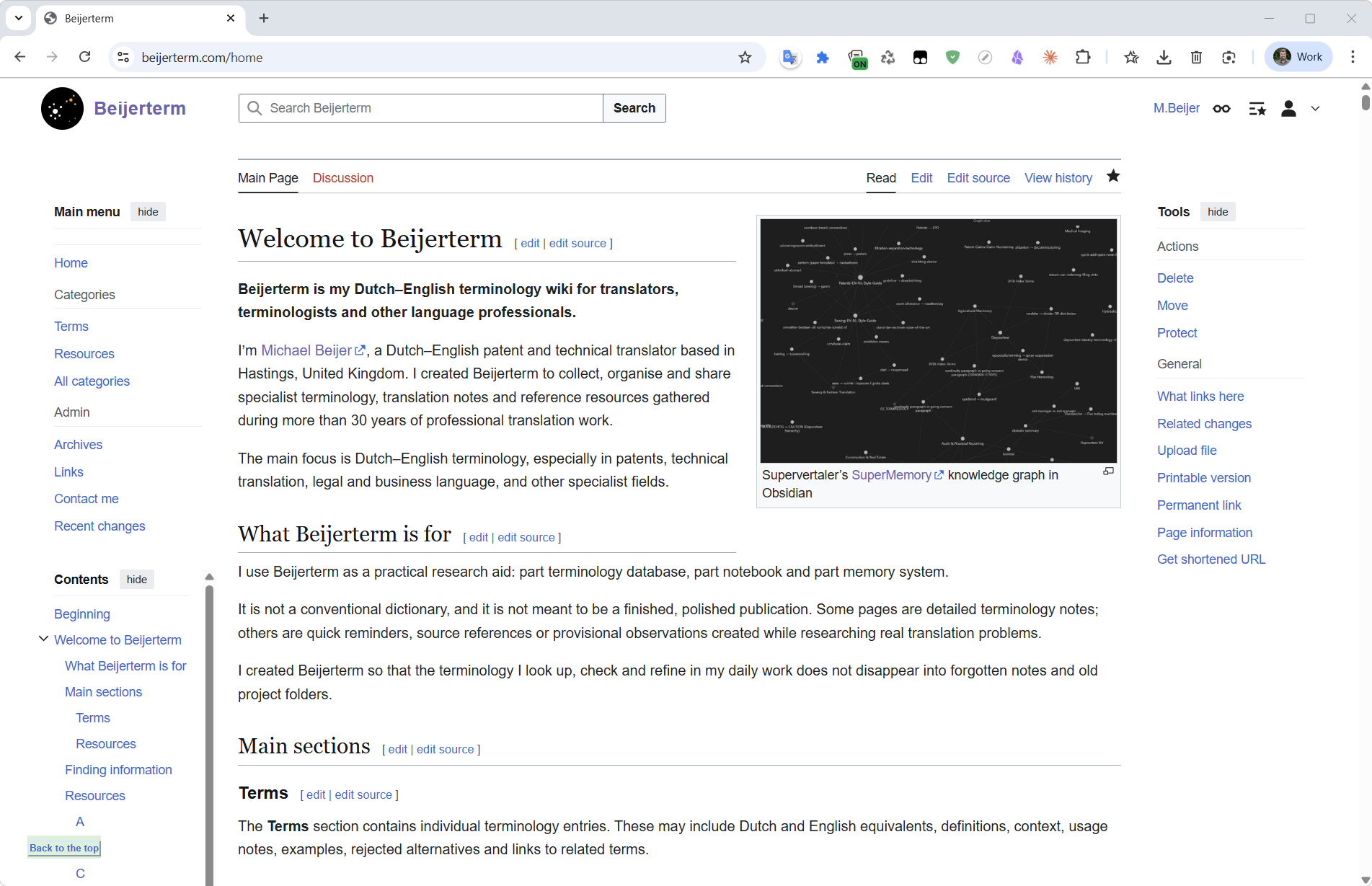Click the purple flame extension icon
Screen dimensions: 1372x886
click(1017, 58)
